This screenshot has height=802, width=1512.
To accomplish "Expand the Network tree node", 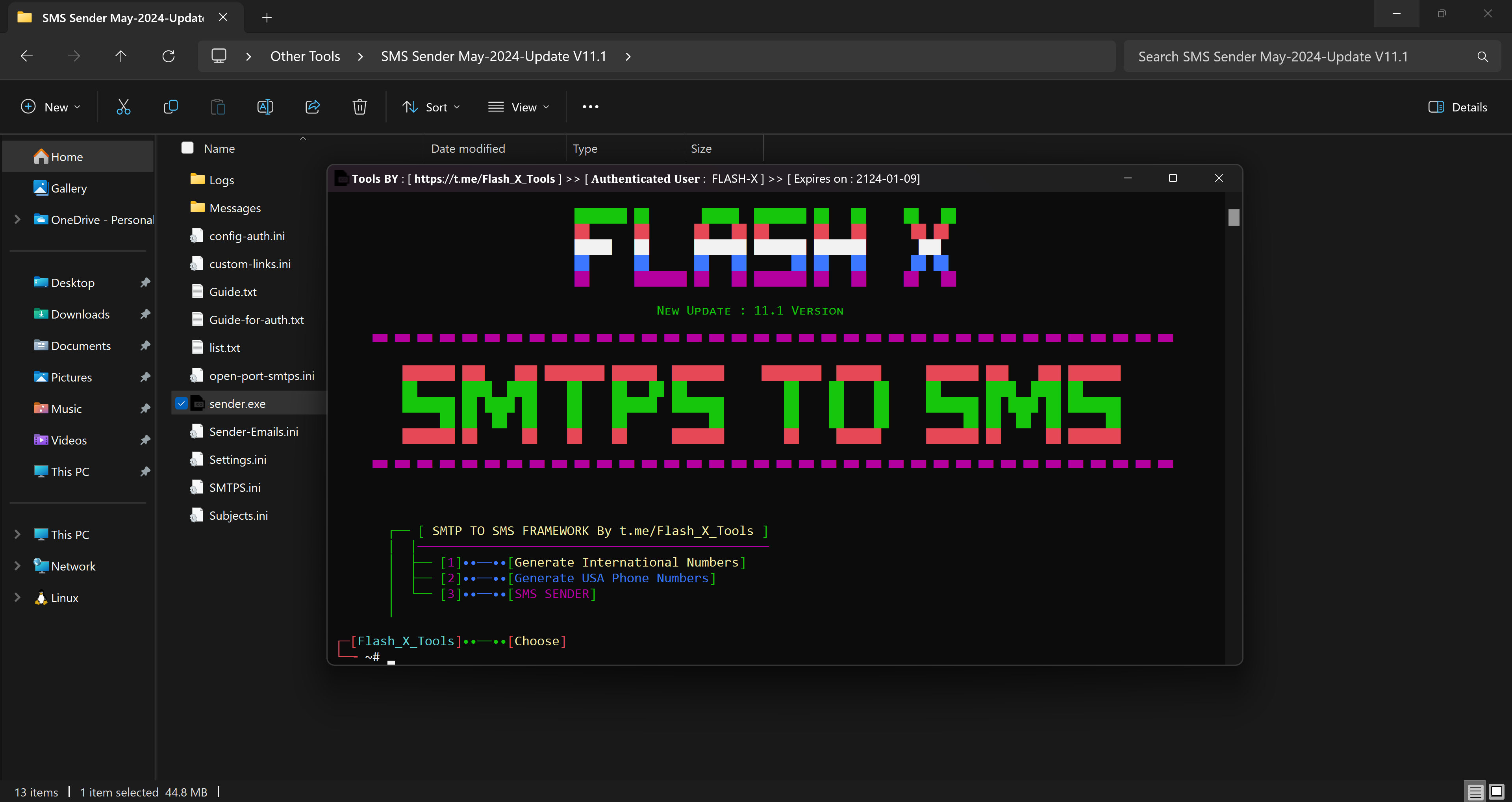I will 17,566.
